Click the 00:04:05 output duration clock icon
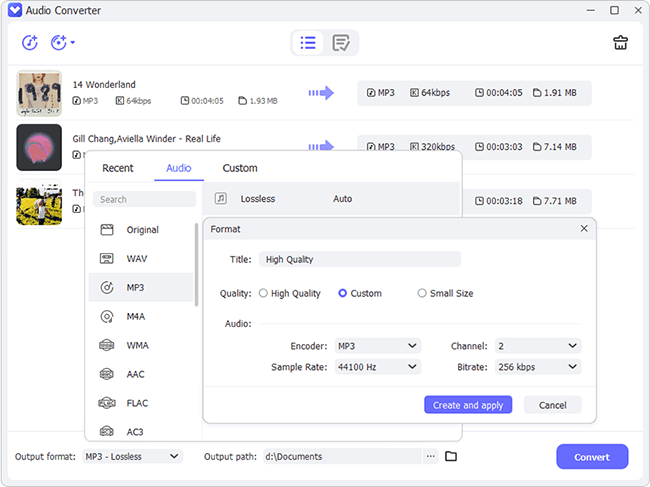The image size is (650, 487). (479, 93)
